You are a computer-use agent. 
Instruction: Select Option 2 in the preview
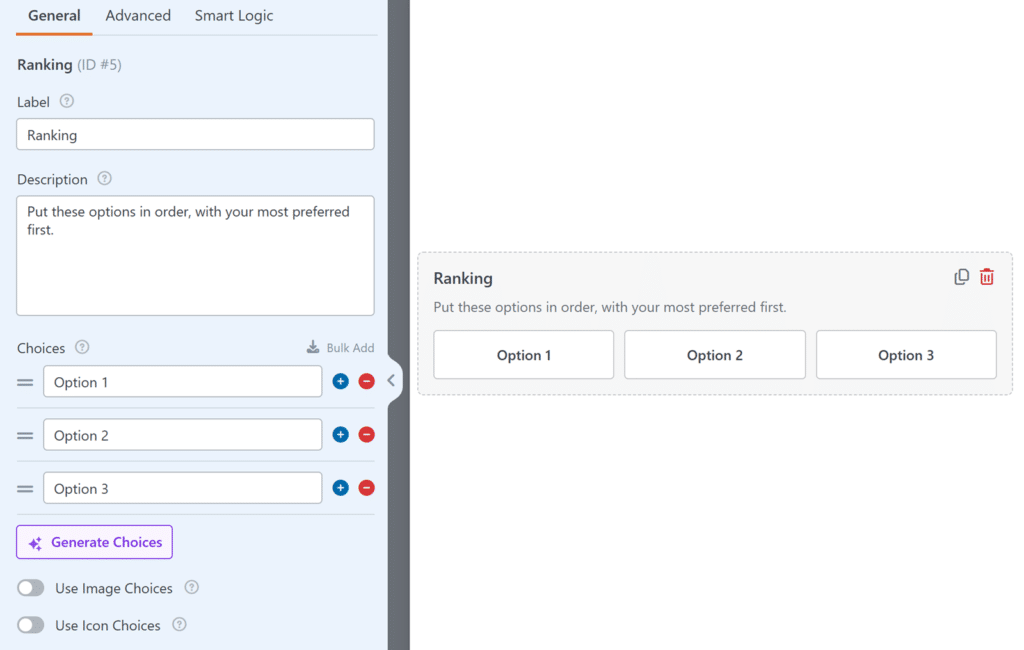coord(714,355)
